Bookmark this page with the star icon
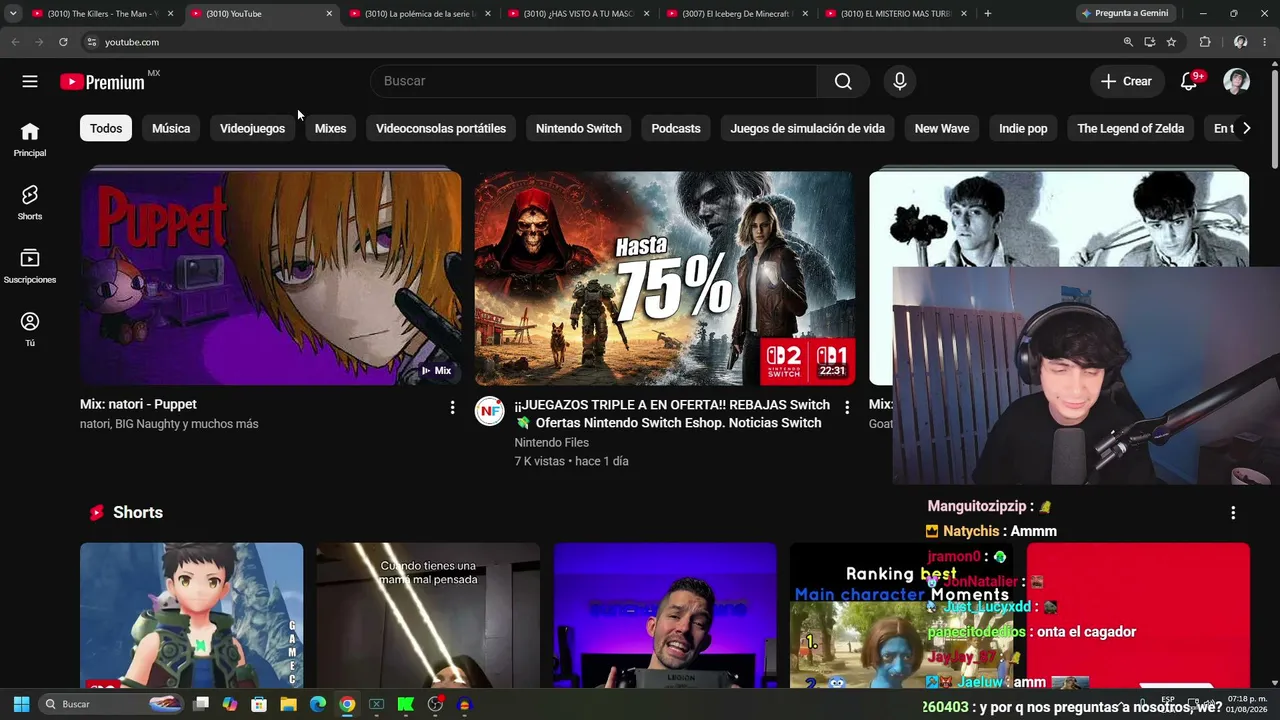 click(x=1171, y=42)
